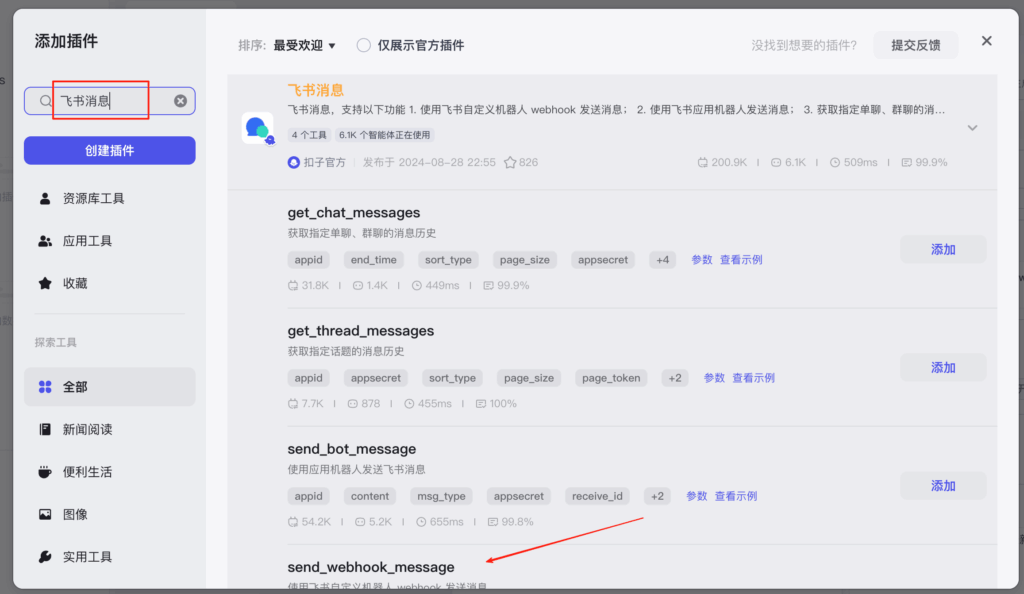Click the 飞书消息 plugin logo
The height and width of the screenshot is (594, 1024).
point(258,128)
